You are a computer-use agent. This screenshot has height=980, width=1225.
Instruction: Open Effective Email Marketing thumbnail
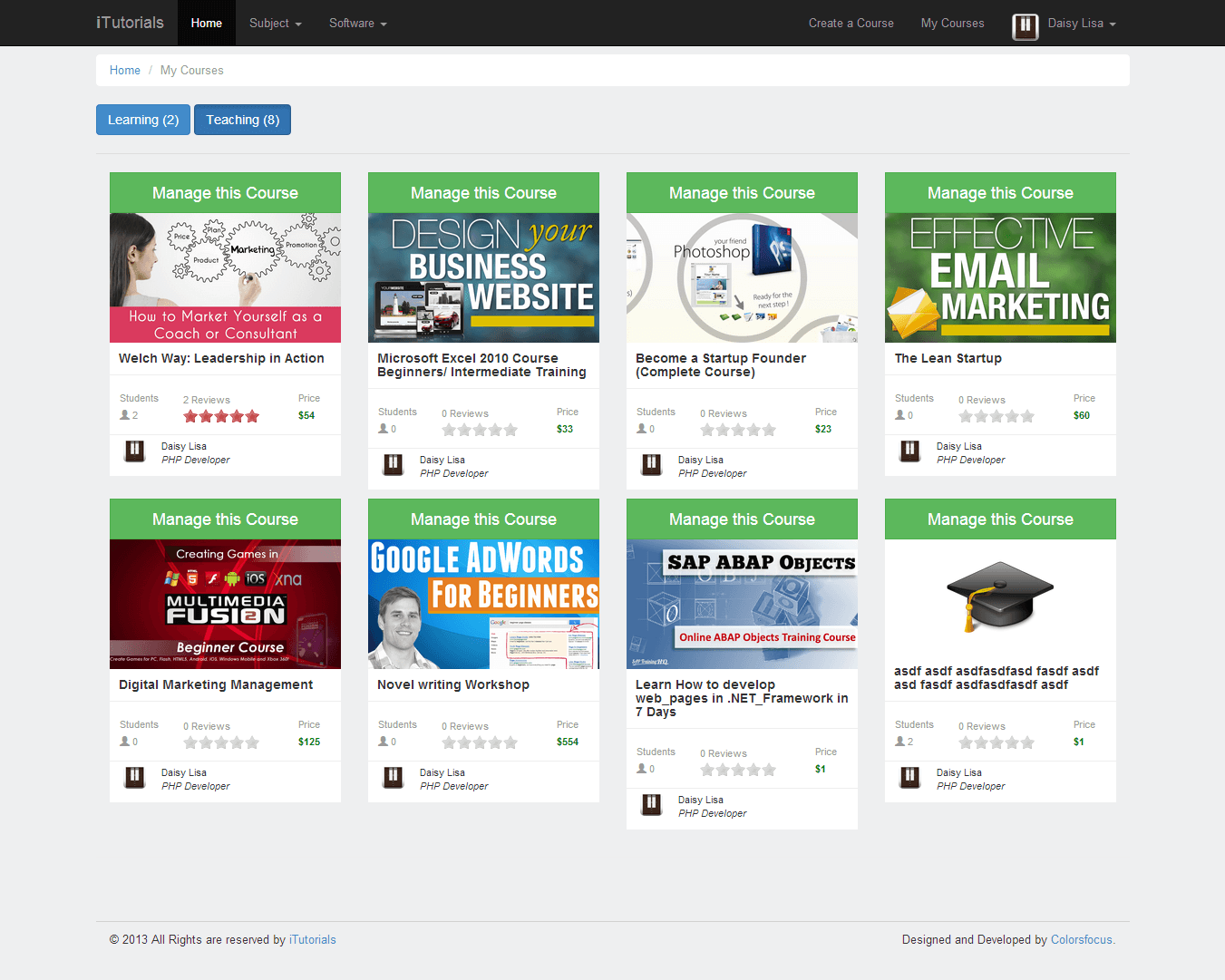(x=1000, y=277)
